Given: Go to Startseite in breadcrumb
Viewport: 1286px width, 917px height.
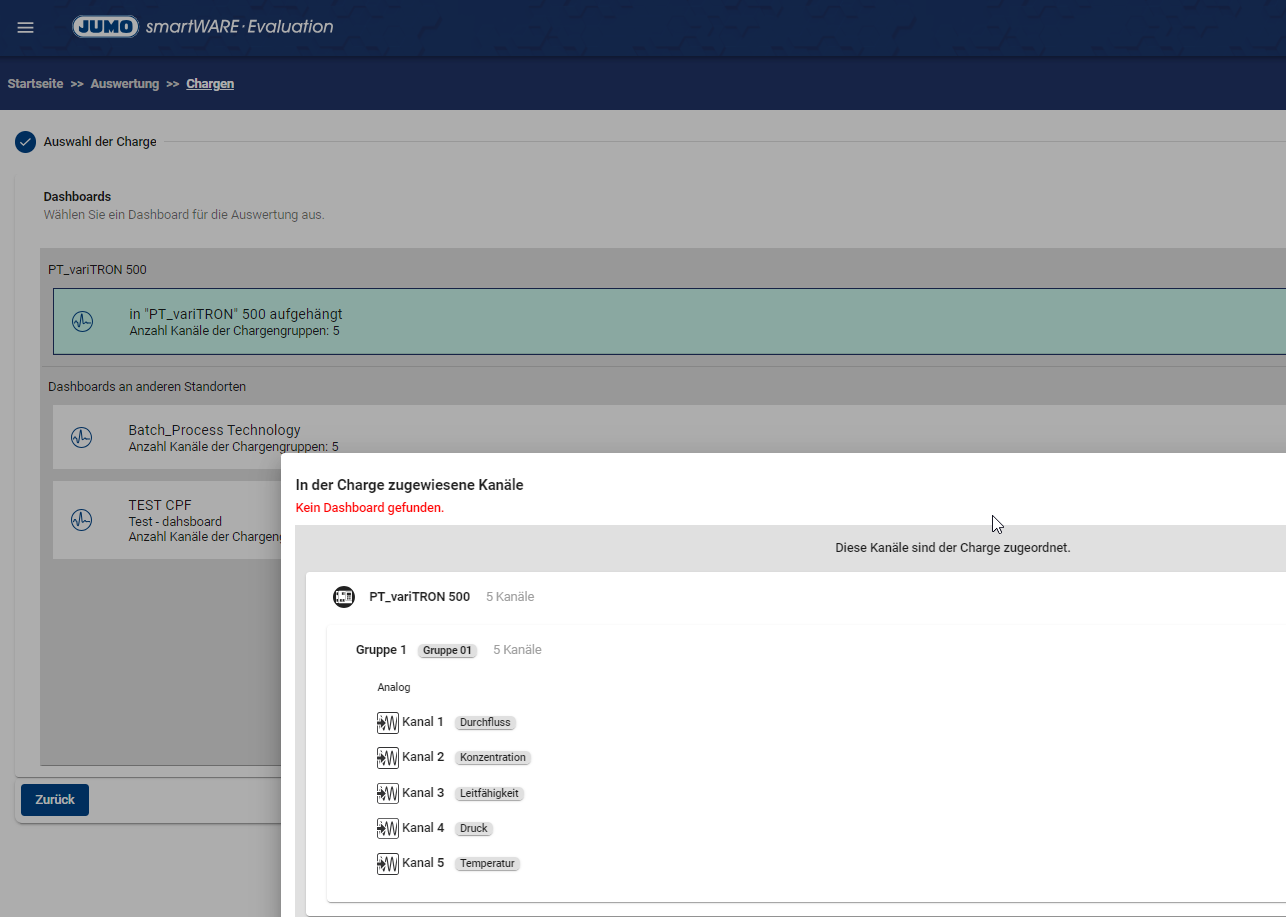Looking at the screenshot, I should [x=35, y=84].
